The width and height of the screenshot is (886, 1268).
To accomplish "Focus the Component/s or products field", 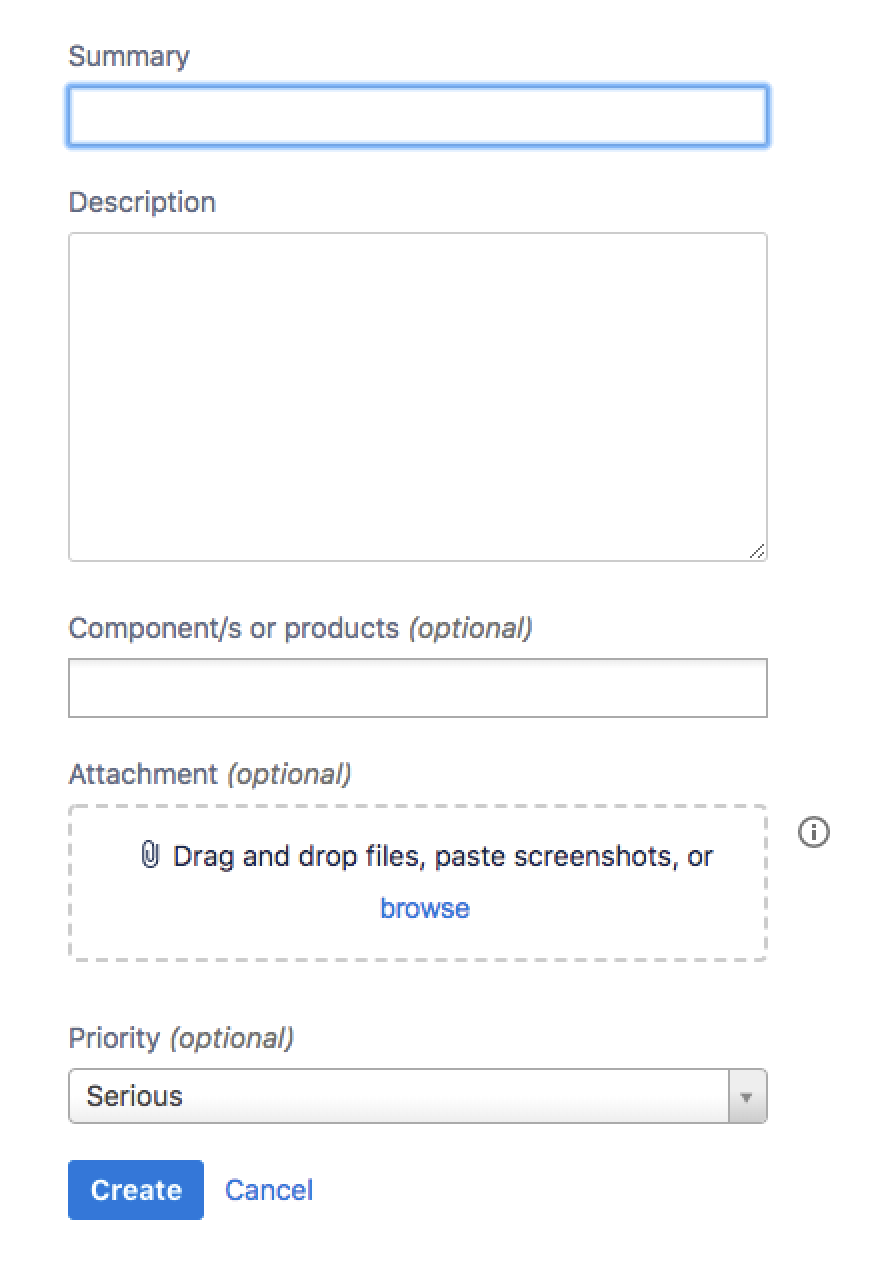I will 418,688.
